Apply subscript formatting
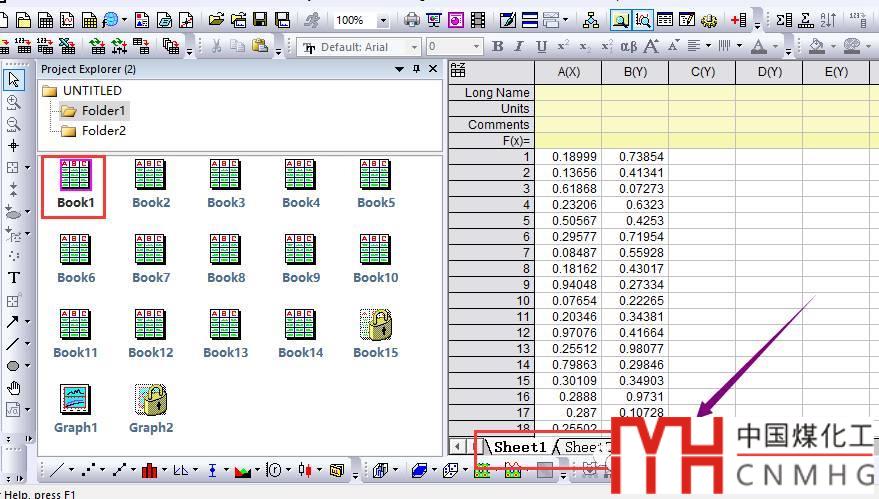 585,47
